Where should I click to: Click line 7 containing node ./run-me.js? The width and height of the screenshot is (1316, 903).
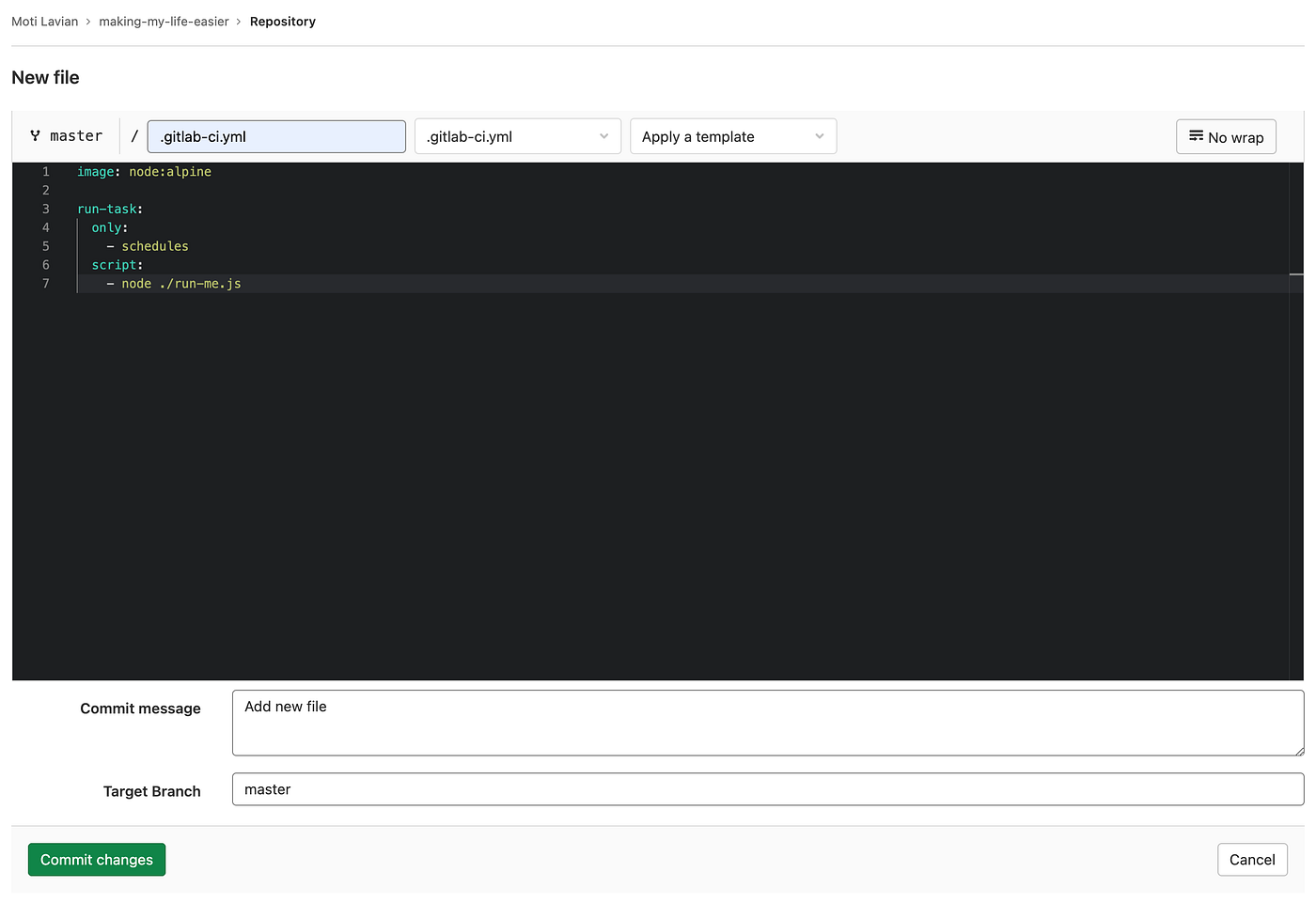point(180,283)
